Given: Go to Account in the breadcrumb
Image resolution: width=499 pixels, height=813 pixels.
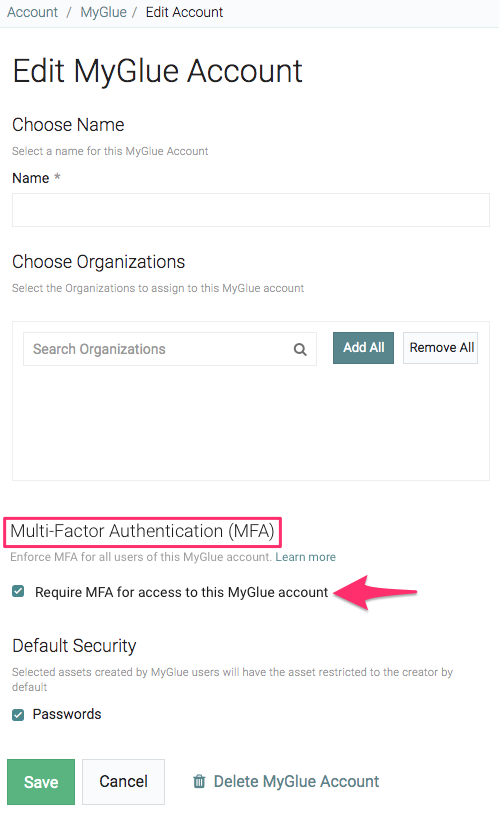Looking at the screenshot, I should [32, 12].
